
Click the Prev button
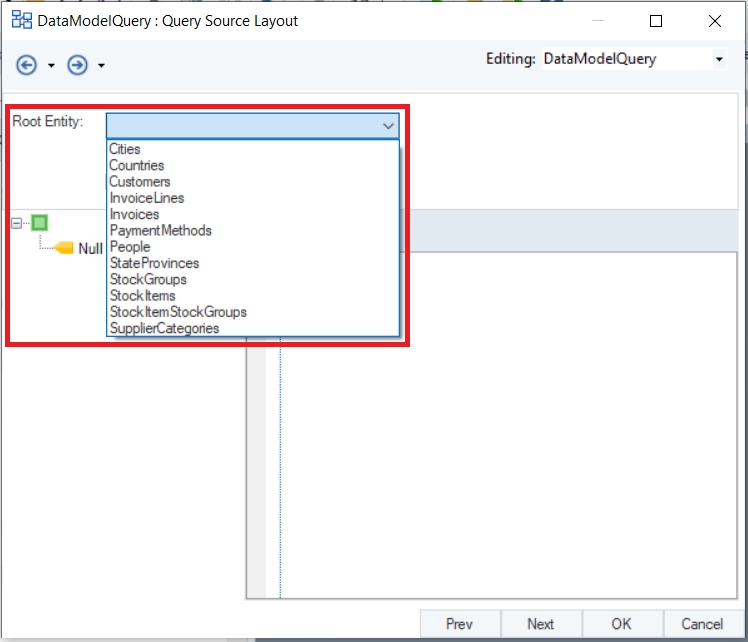[x=460, y=624]
